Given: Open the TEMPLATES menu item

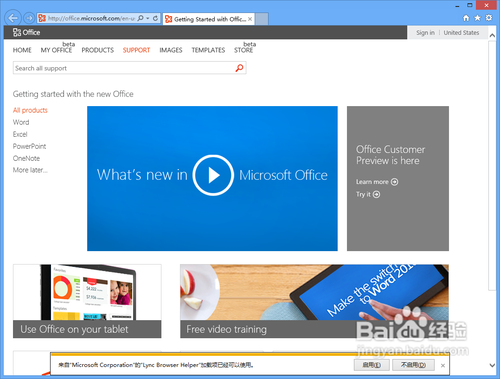Looking at the screenshot, I should pos(208,50).
